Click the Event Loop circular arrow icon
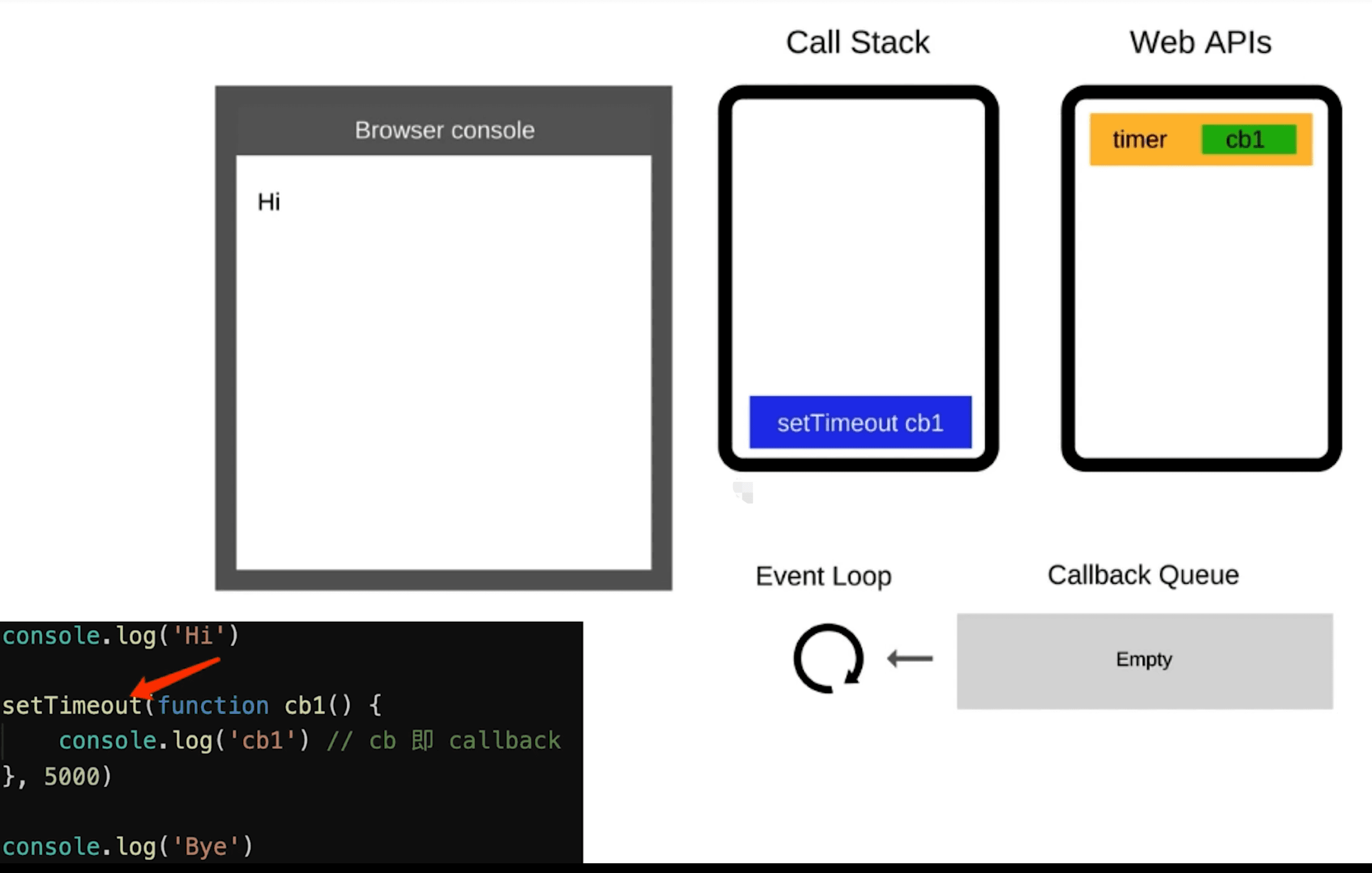The image size is (1372, 873). (829, 659)
